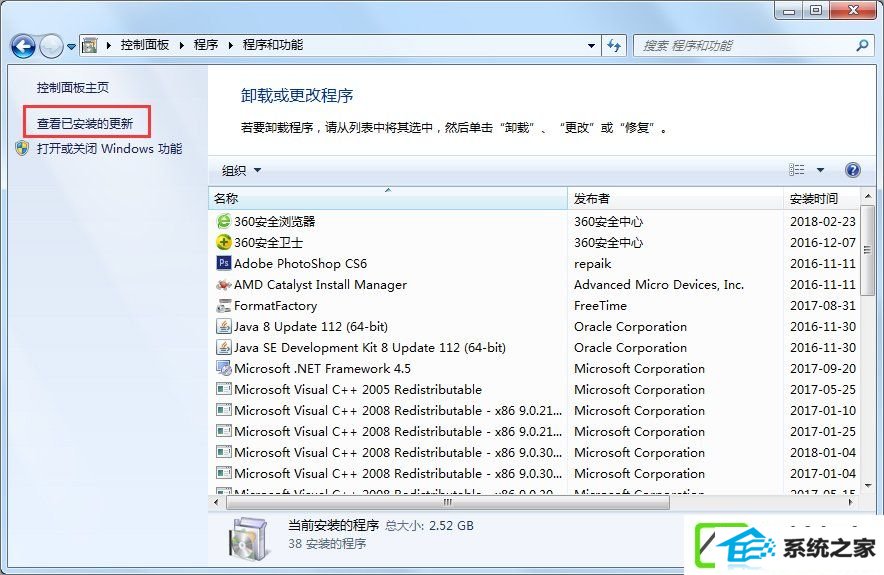Click the Forward navigation arrow button
884x575 pixels.
coord(51,46)
